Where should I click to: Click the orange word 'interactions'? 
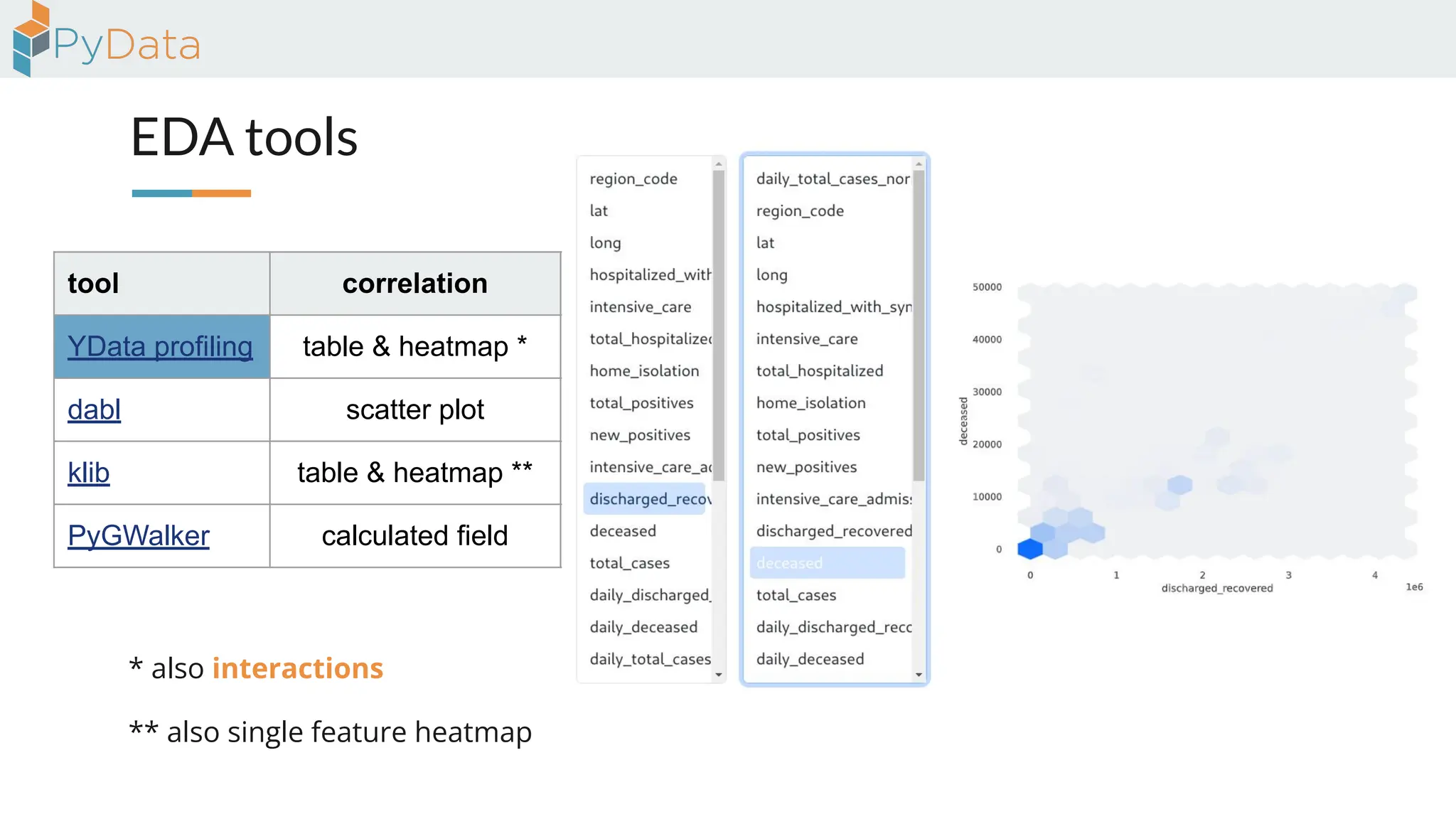click(x=298, y=668)
